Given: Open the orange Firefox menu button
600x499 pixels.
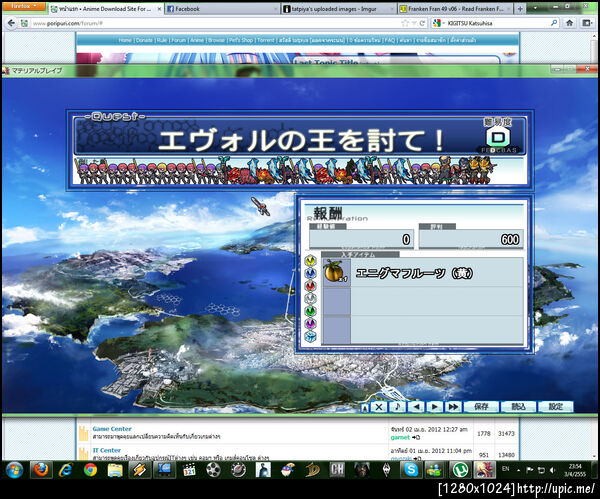Looking at the screenshot, I should click(x=23, y=7).
